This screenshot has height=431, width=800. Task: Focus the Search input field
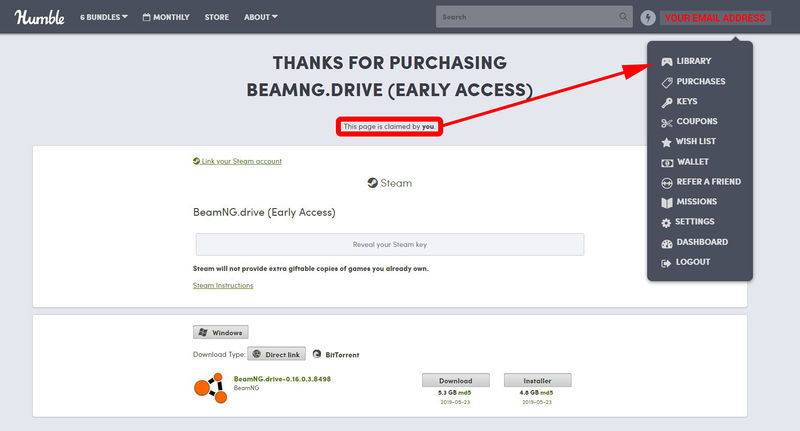528,17
